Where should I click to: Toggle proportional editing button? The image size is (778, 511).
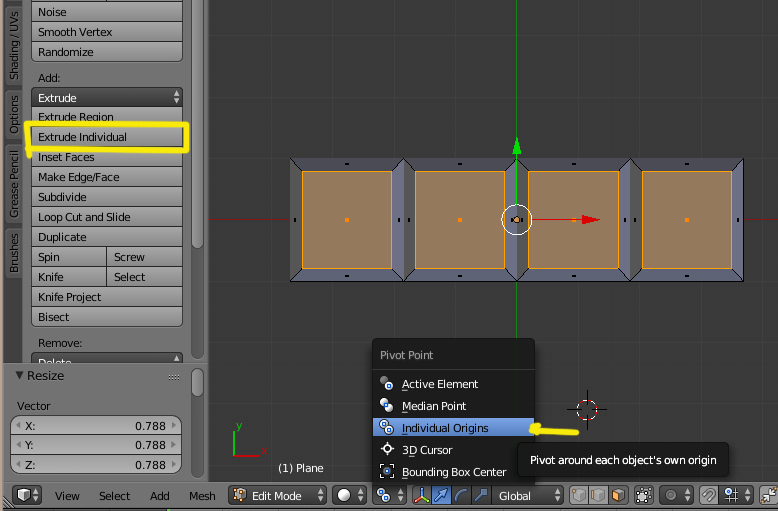(x=674, y=495)
